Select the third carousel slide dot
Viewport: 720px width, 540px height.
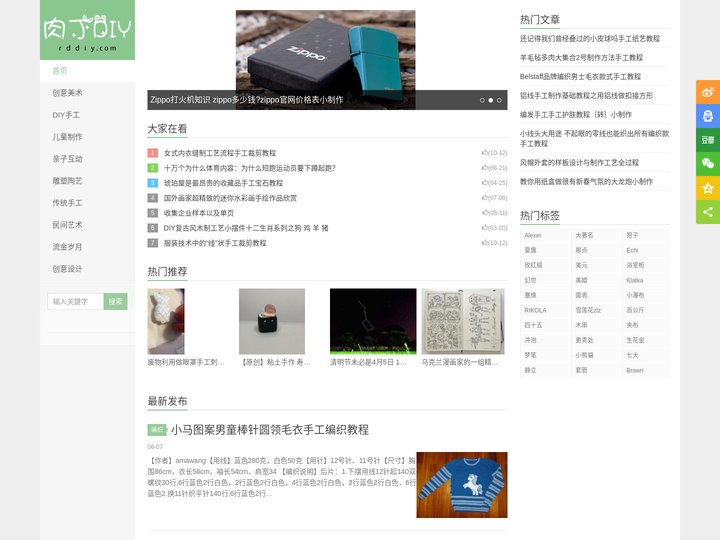tap(499, 100)
